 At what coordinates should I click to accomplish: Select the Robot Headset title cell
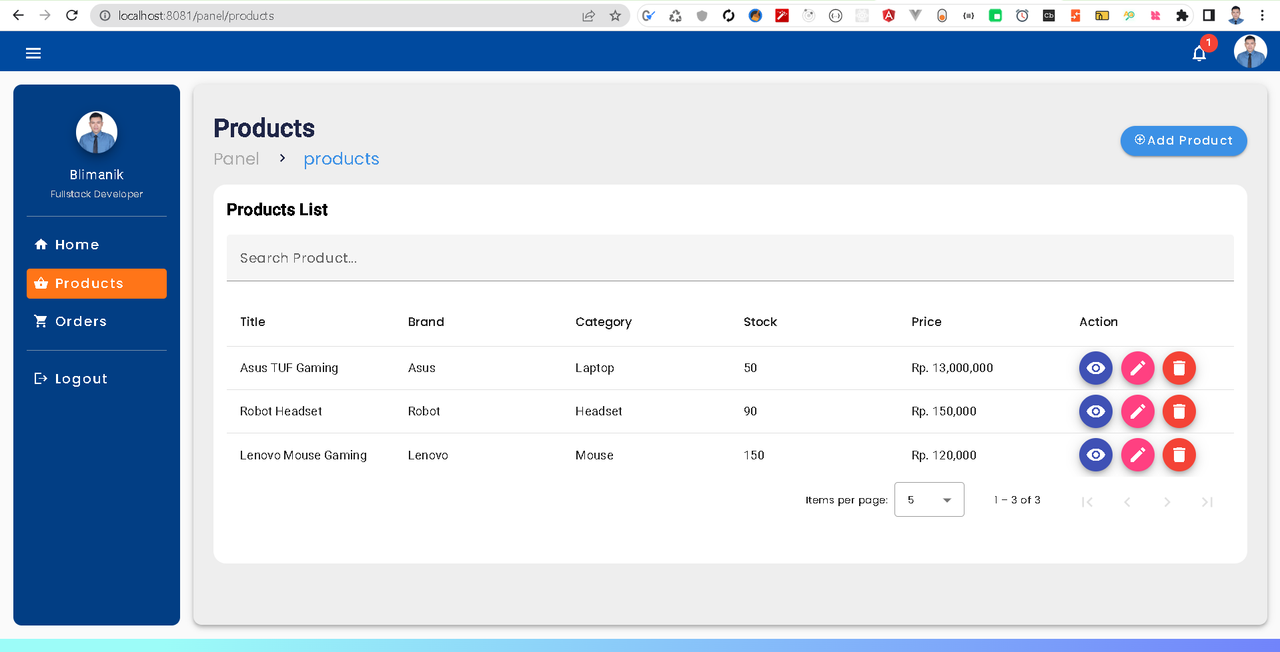[281, 411]
